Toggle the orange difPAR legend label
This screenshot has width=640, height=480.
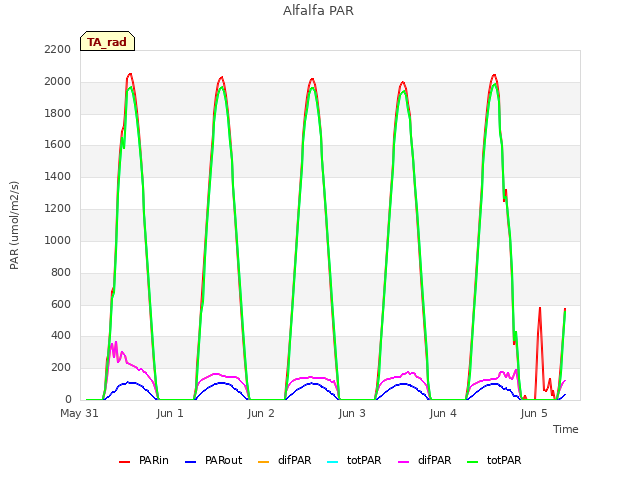pos(294,460)
